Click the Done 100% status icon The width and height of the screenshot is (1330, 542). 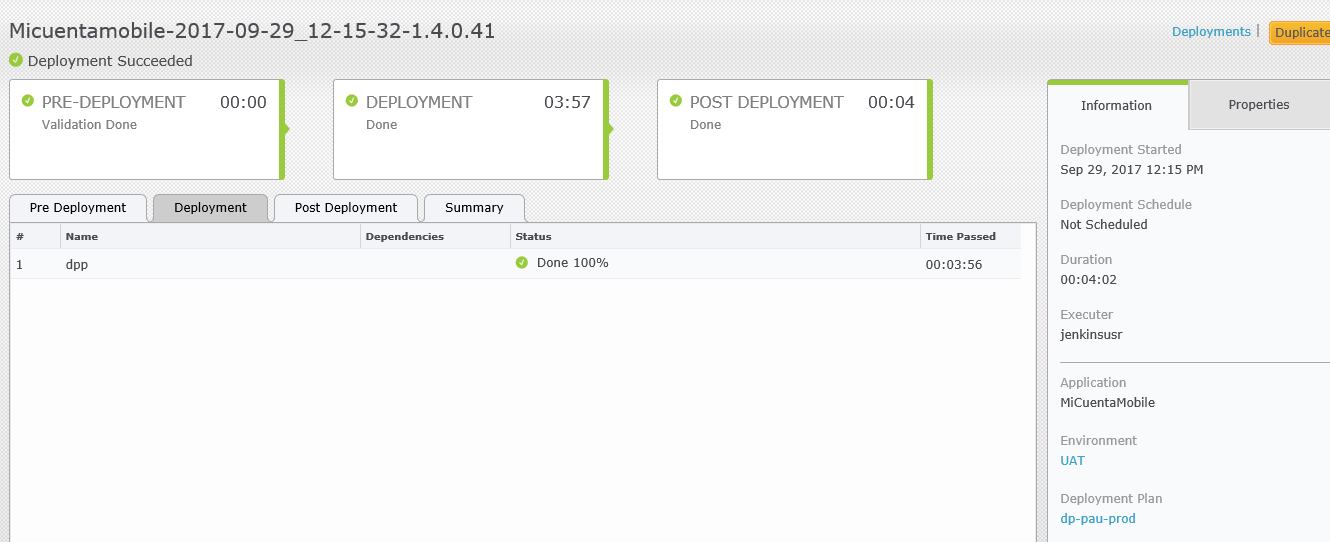coord(522,263)
